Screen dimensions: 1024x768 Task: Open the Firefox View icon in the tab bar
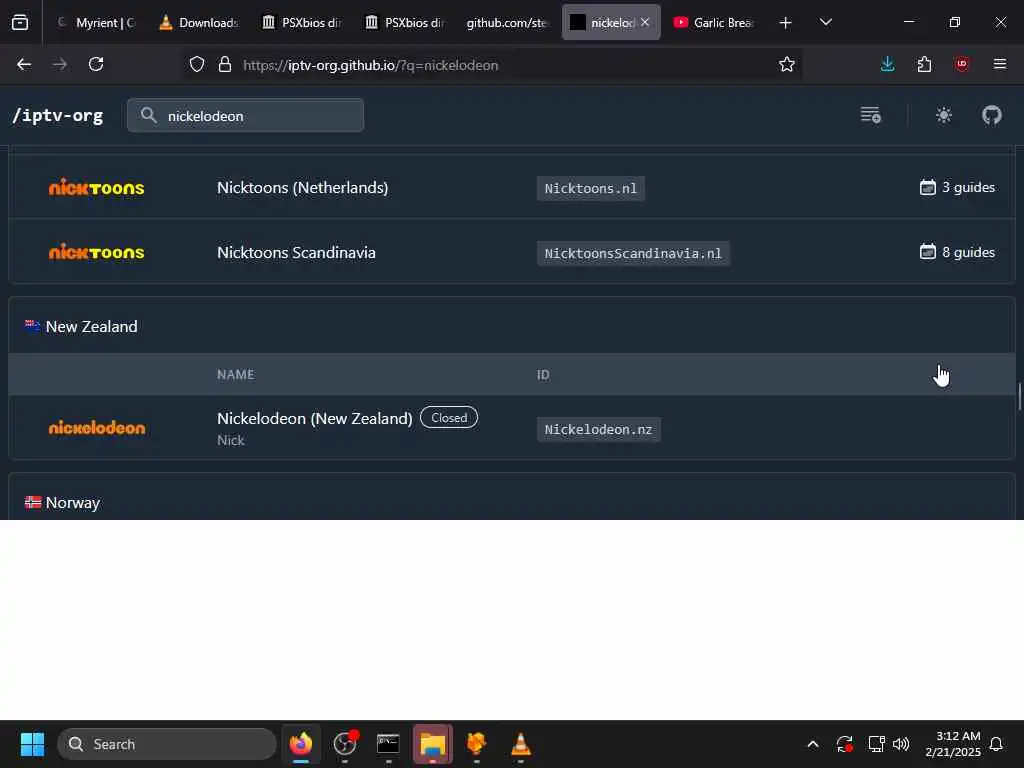(x=20, y=23)
